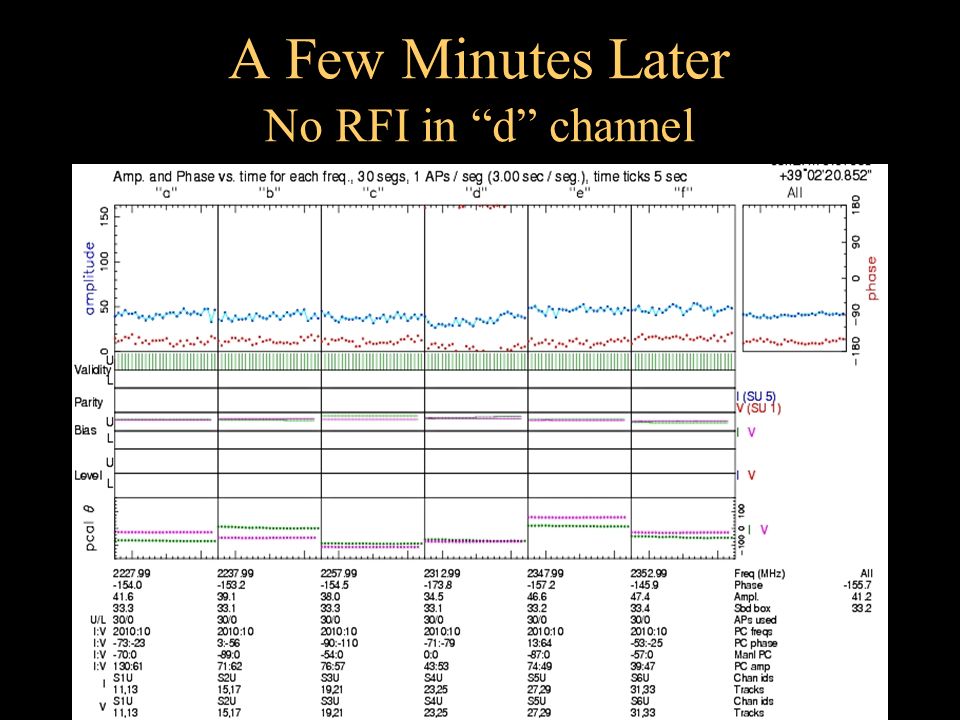Click the "All" label above the summary panel

[x=794, y=193]
